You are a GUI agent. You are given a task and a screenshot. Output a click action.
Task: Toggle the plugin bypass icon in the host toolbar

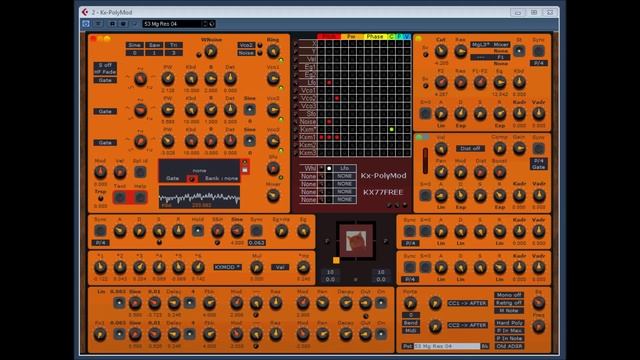click(x=86, y=24)
